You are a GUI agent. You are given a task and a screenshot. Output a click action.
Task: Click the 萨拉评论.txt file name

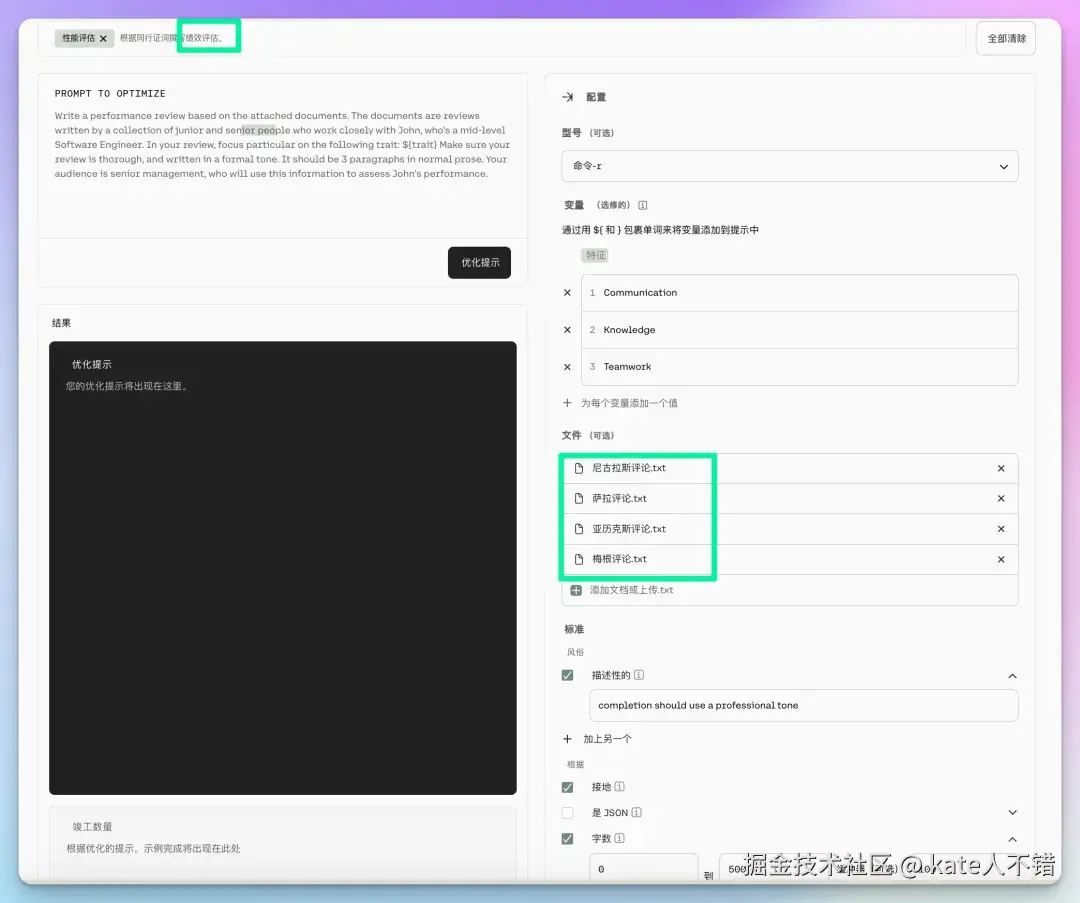click(x=619, y=499)
